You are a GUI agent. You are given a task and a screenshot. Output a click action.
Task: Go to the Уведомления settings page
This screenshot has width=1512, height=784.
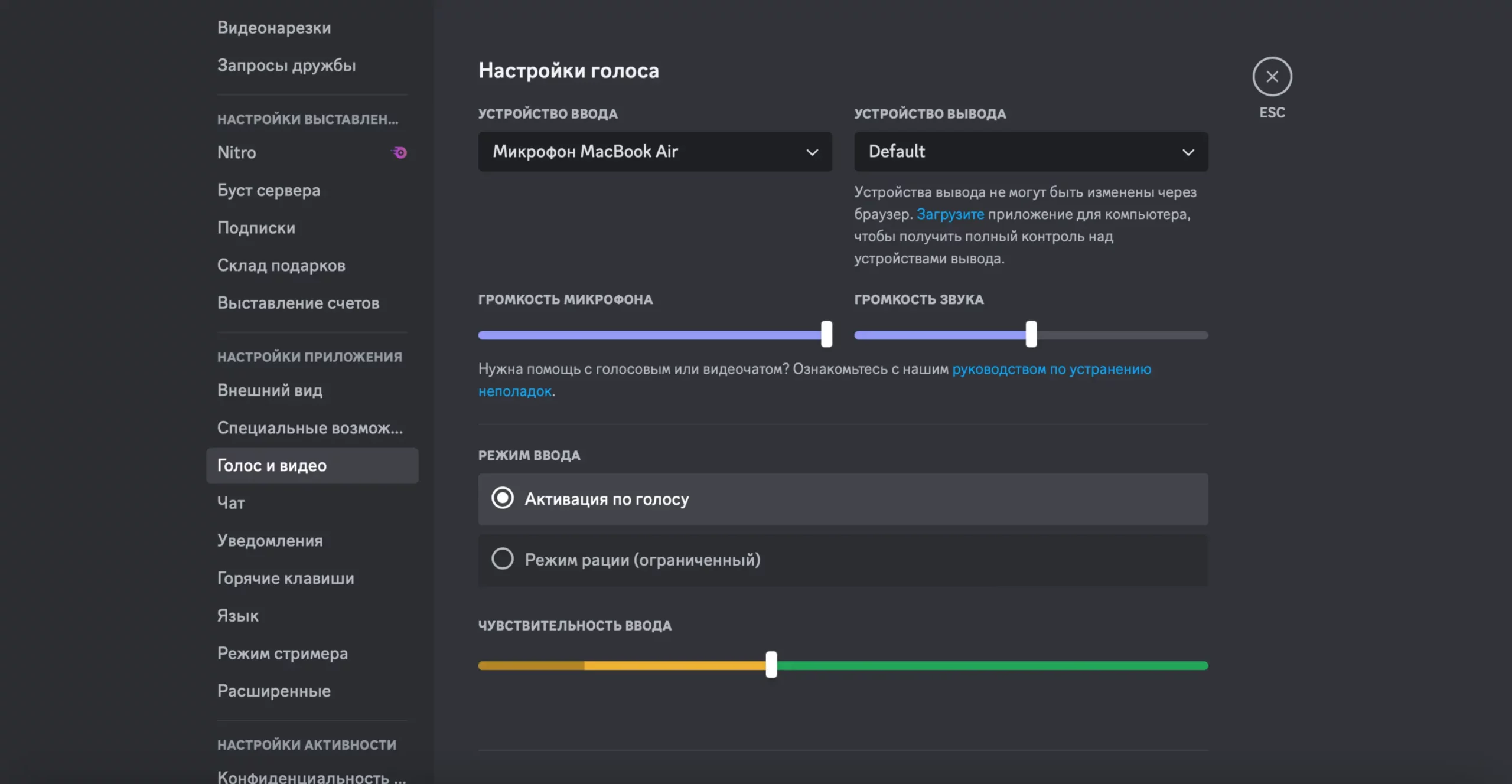(x=270, y=541)
